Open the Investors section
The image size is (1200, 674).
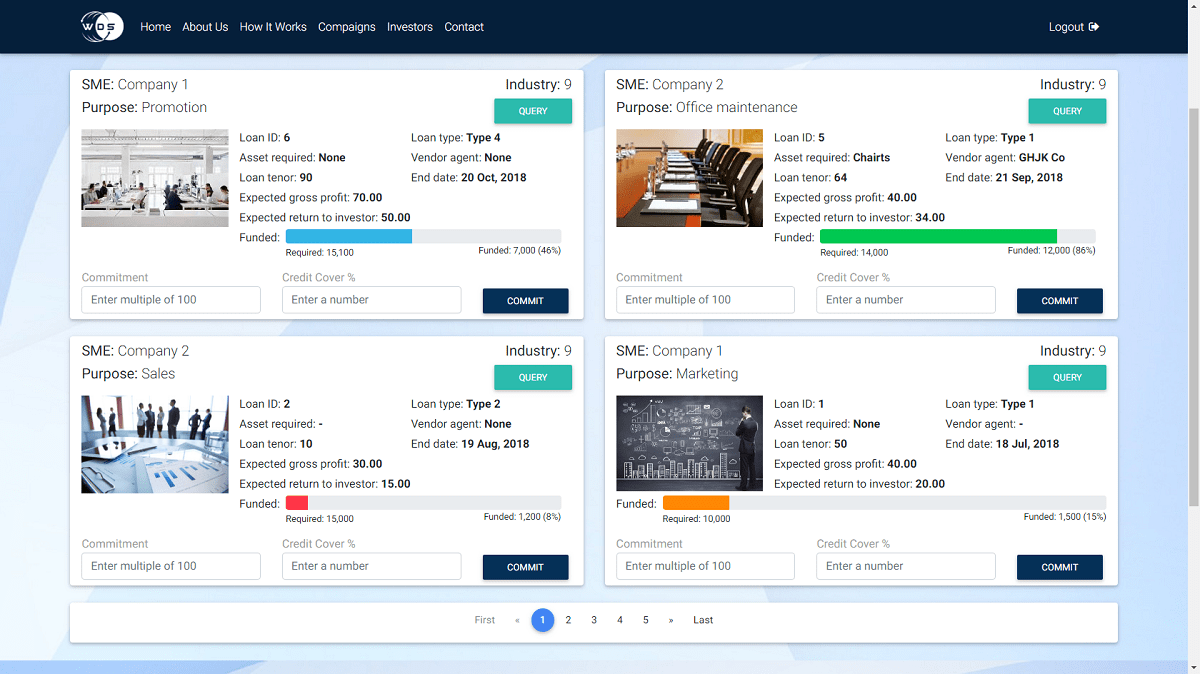(x=410, y=27)
